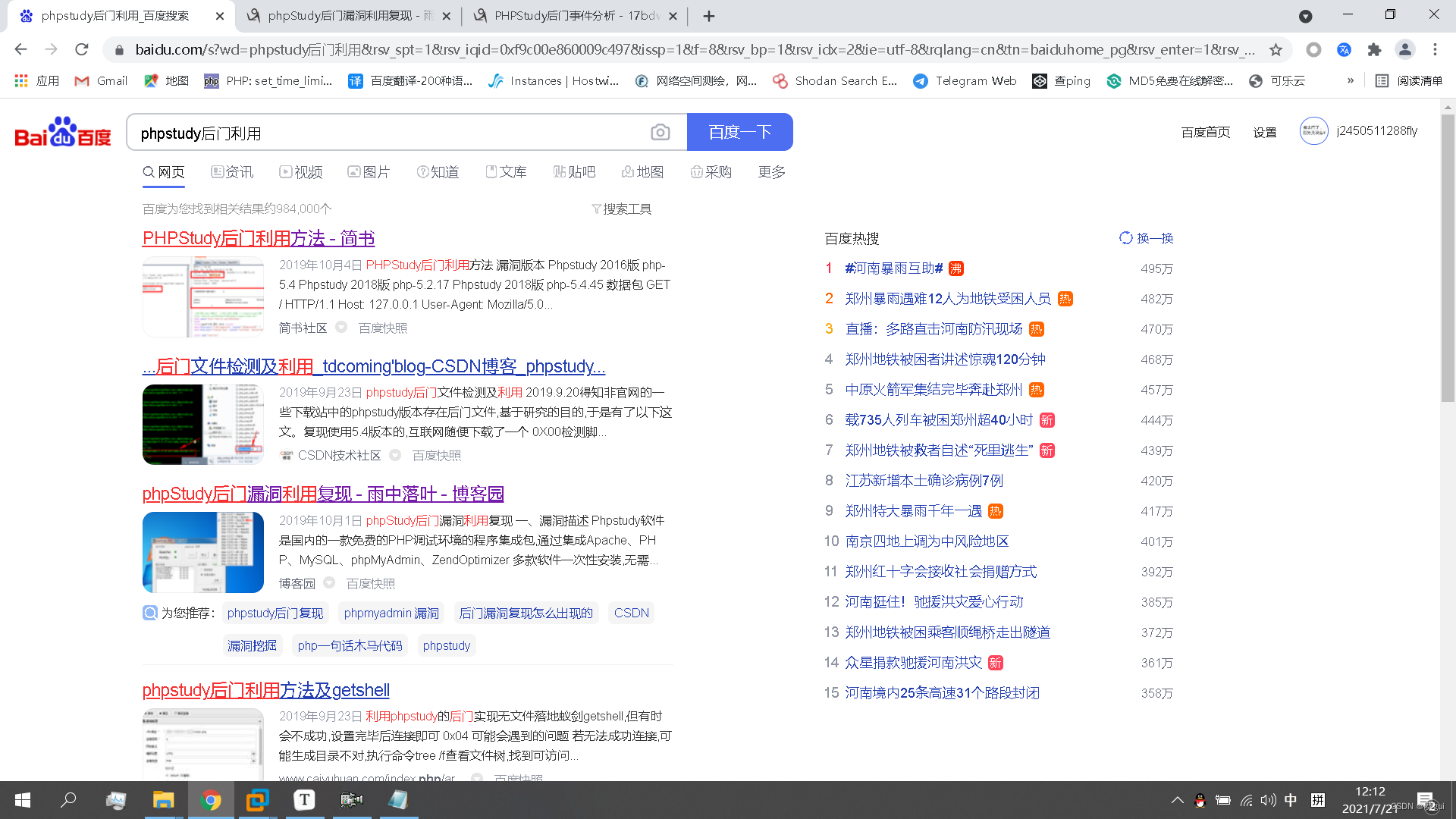This screenshot has height=819, width=1456.
Task: Open new tab with plus button
Action: 708,16
